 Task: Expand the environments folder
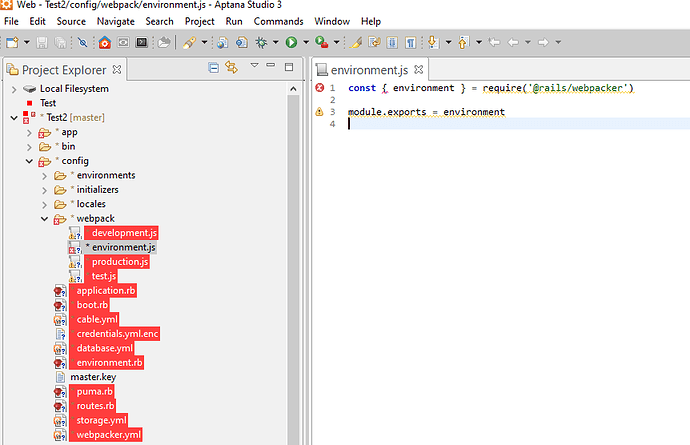pos(44,176)
